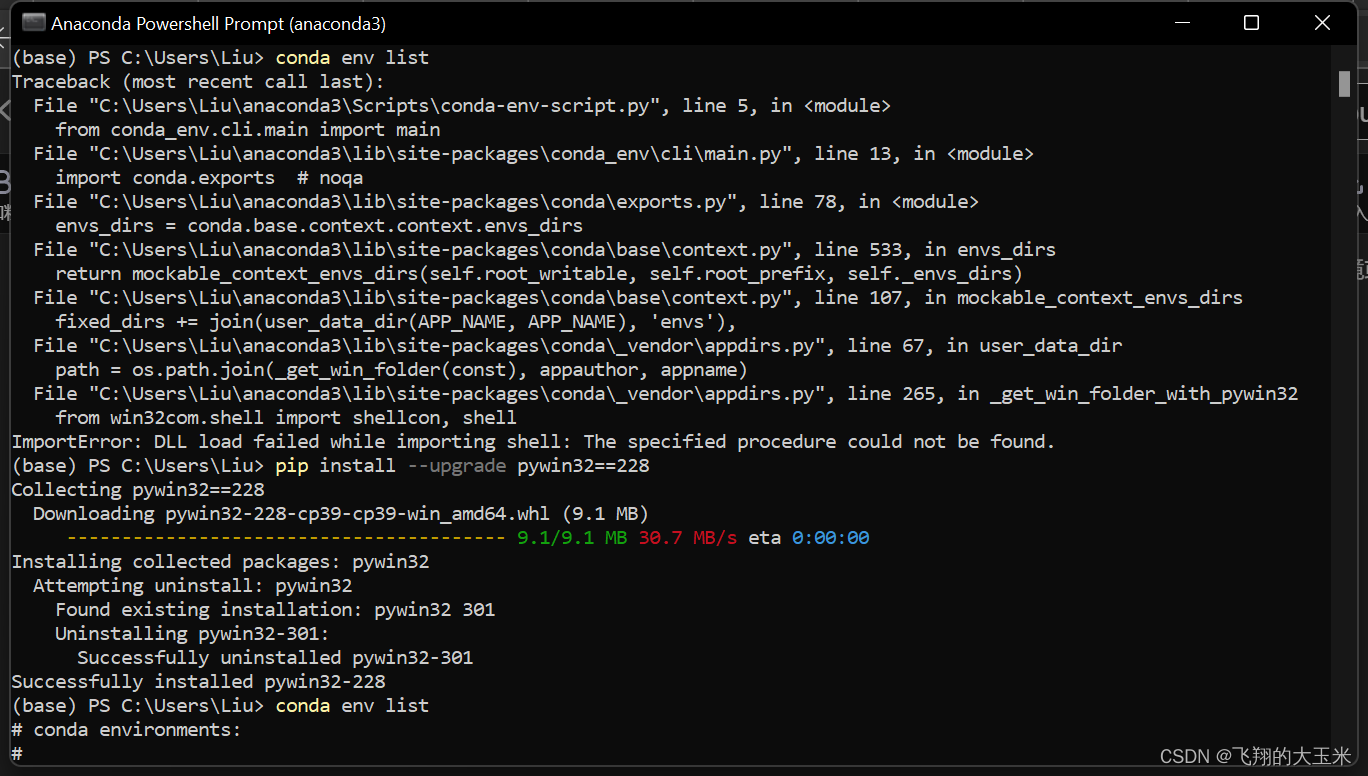The width and height of the screenshot is (1368, 776).
Task: Click the 'ImportError: DLL load failed' message
Action: coord(533,441)
